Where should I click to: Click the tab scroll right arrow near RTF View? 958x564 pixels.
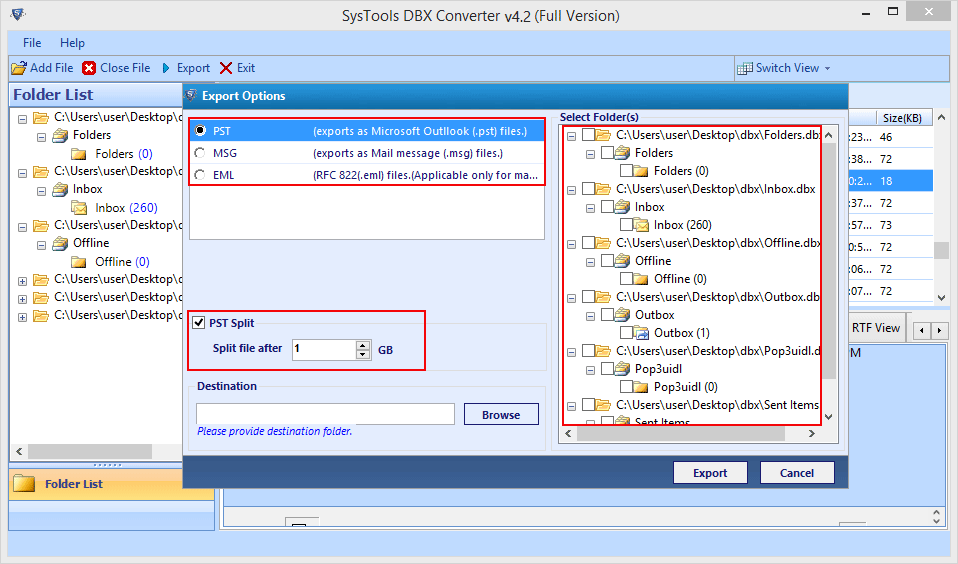pyautogui.click(x=940, y=331)
